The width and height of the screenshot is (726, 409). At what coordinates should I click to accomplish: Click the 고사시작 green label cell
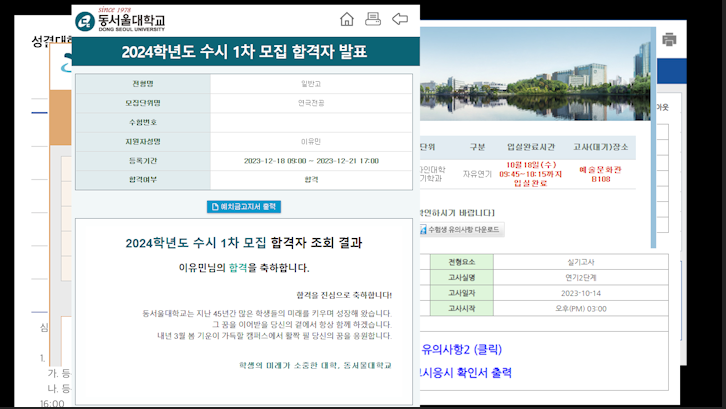point(462,308)
